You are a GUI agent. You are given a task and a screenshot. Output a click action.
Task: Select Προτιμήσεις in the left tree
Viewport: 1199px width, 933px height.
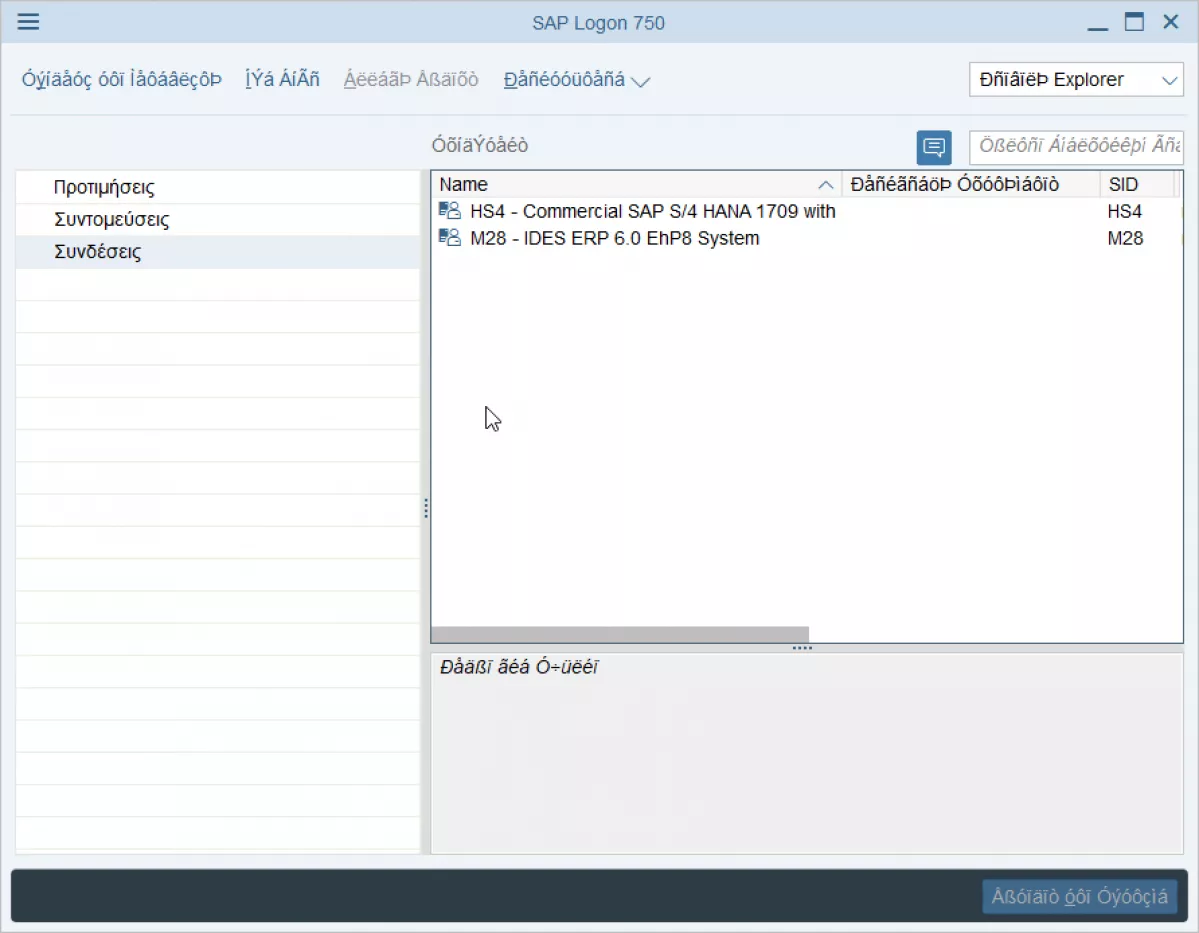(218, 187)
